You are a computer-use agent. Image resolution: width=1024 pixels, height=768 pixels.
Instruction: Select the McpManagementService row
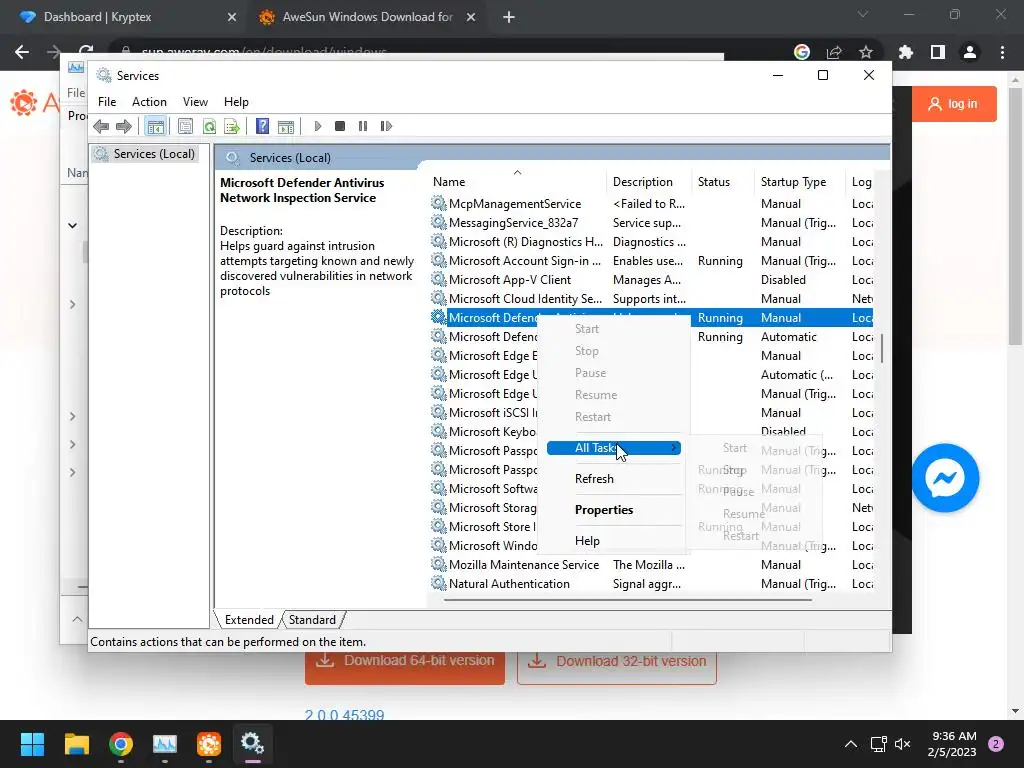[x=651, y=204]
